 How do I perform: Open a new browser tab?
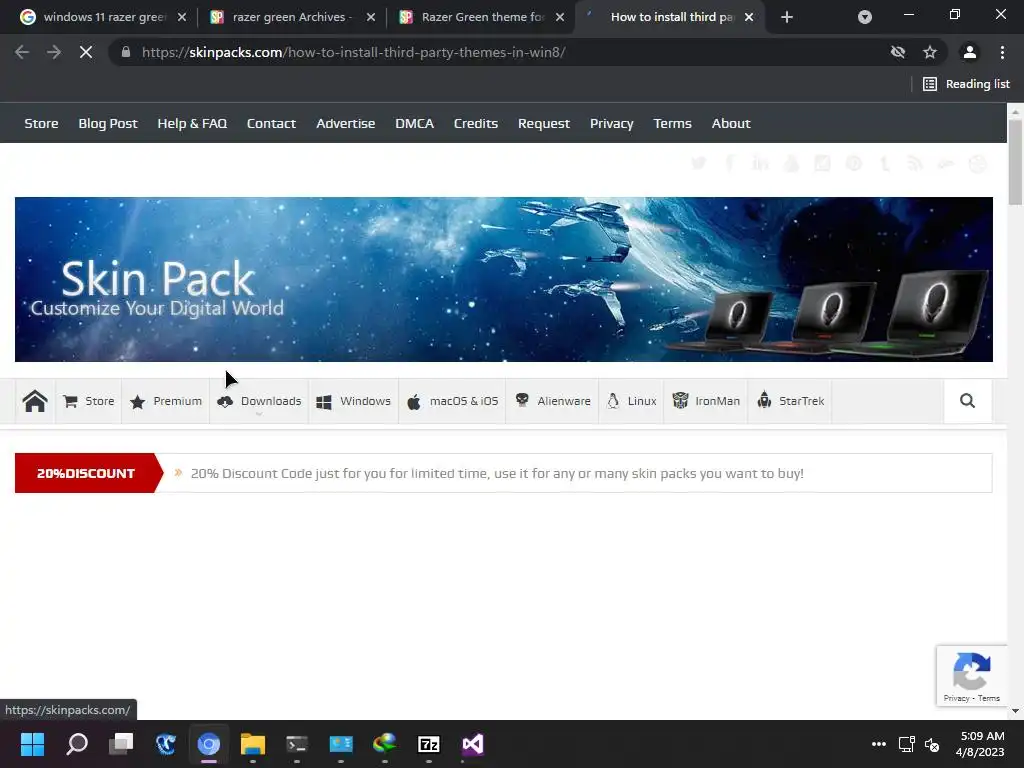click(787, 17)
